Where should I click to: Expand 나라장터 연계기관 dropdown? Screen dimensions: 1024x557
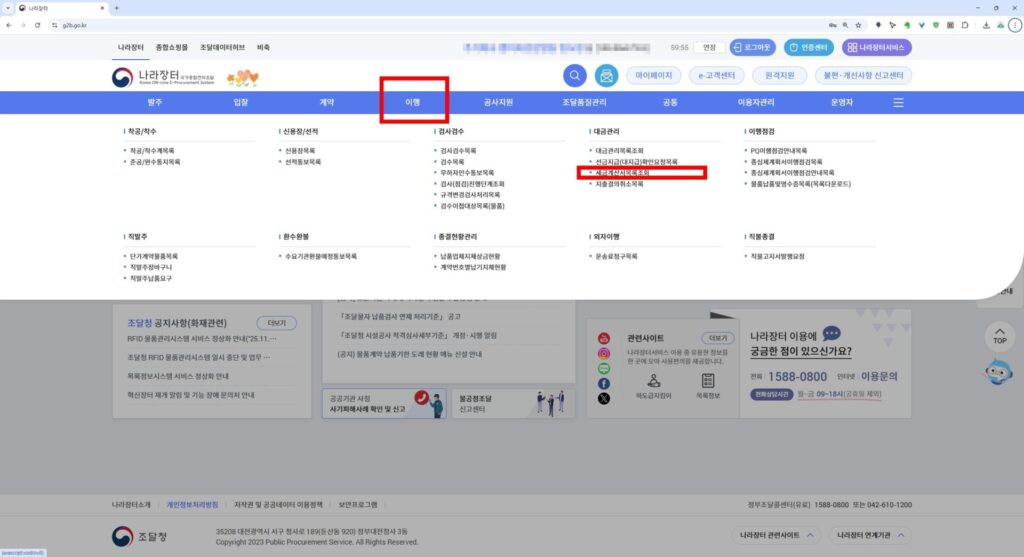click(x=871, y=535)
